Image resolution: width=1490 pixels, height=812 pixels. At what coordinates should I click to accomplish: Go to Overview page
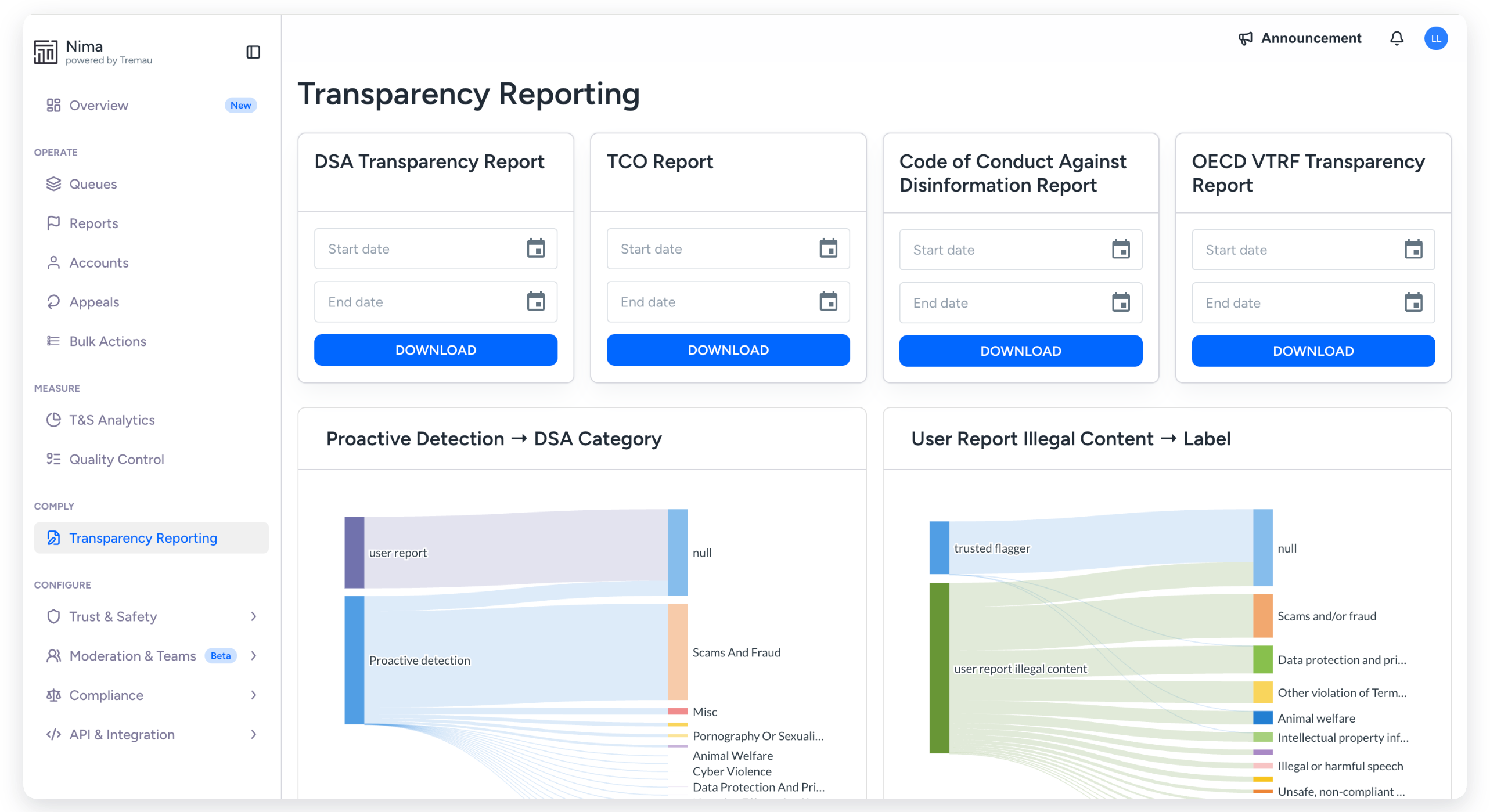pyautogui.click(x=151, y=106)
